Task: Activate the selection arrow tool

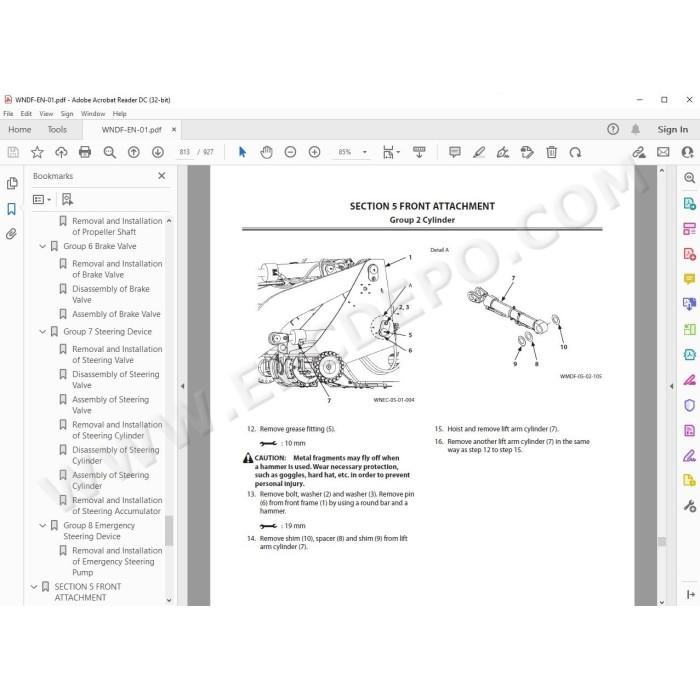Action: [242, 152]
